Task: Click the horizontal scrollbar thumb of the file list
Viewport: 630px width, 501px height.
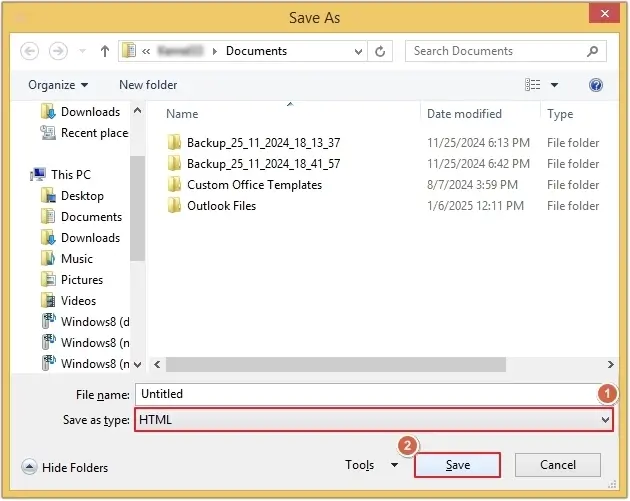Action: click(x=336, y=364)
